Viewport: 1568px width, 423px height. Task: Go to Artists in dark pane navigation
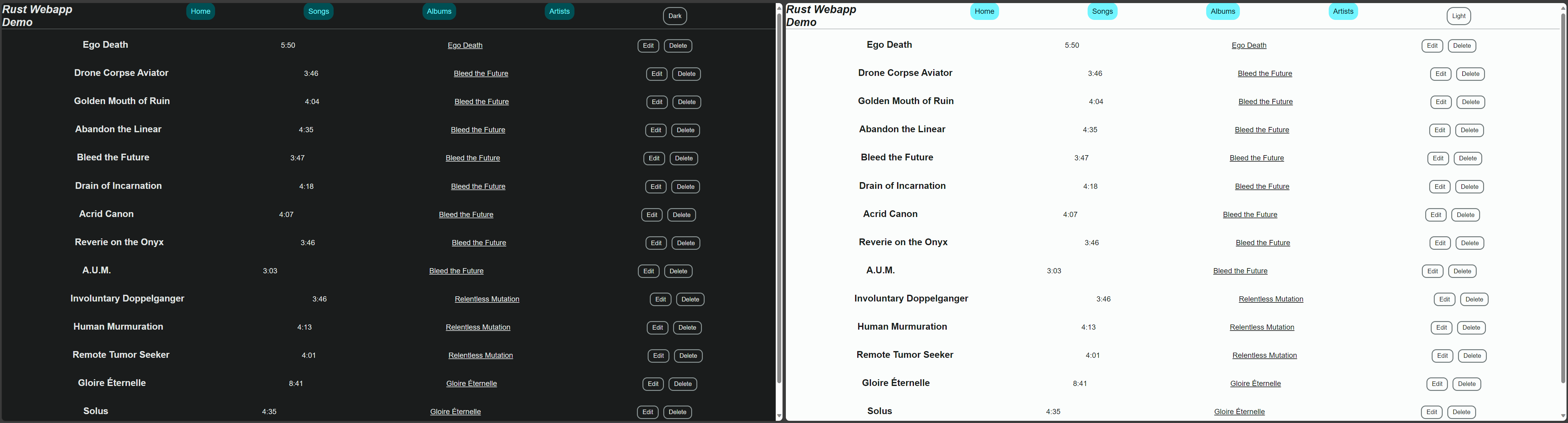click(x=559, y=12)
